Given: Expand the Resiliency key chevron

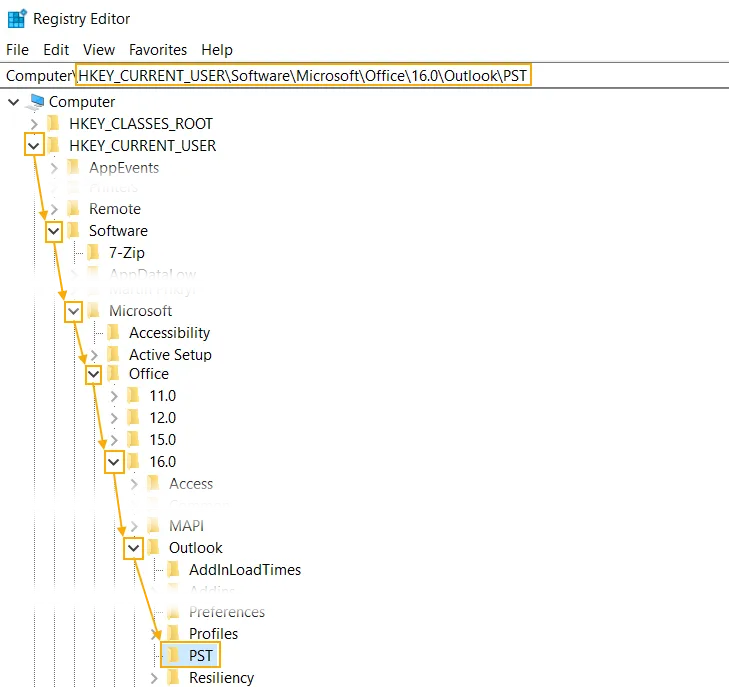Looking at the screenshot, I should tap(154, 678).
